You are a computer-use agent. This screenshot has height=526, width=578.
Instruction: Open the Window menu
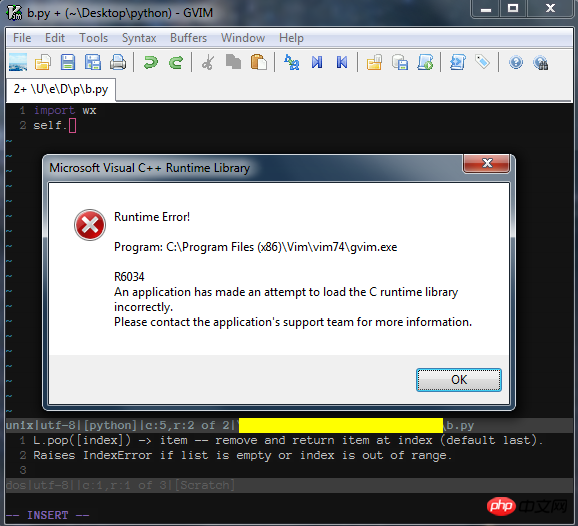pyautogui.click(x=243, y=38)
